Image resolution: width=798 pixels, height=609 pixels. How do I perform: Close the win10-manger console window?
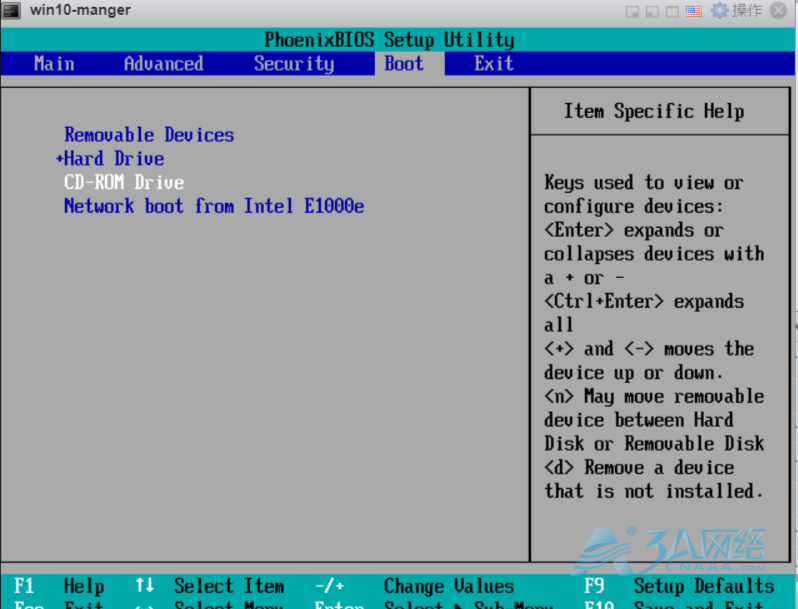(778, 10)
